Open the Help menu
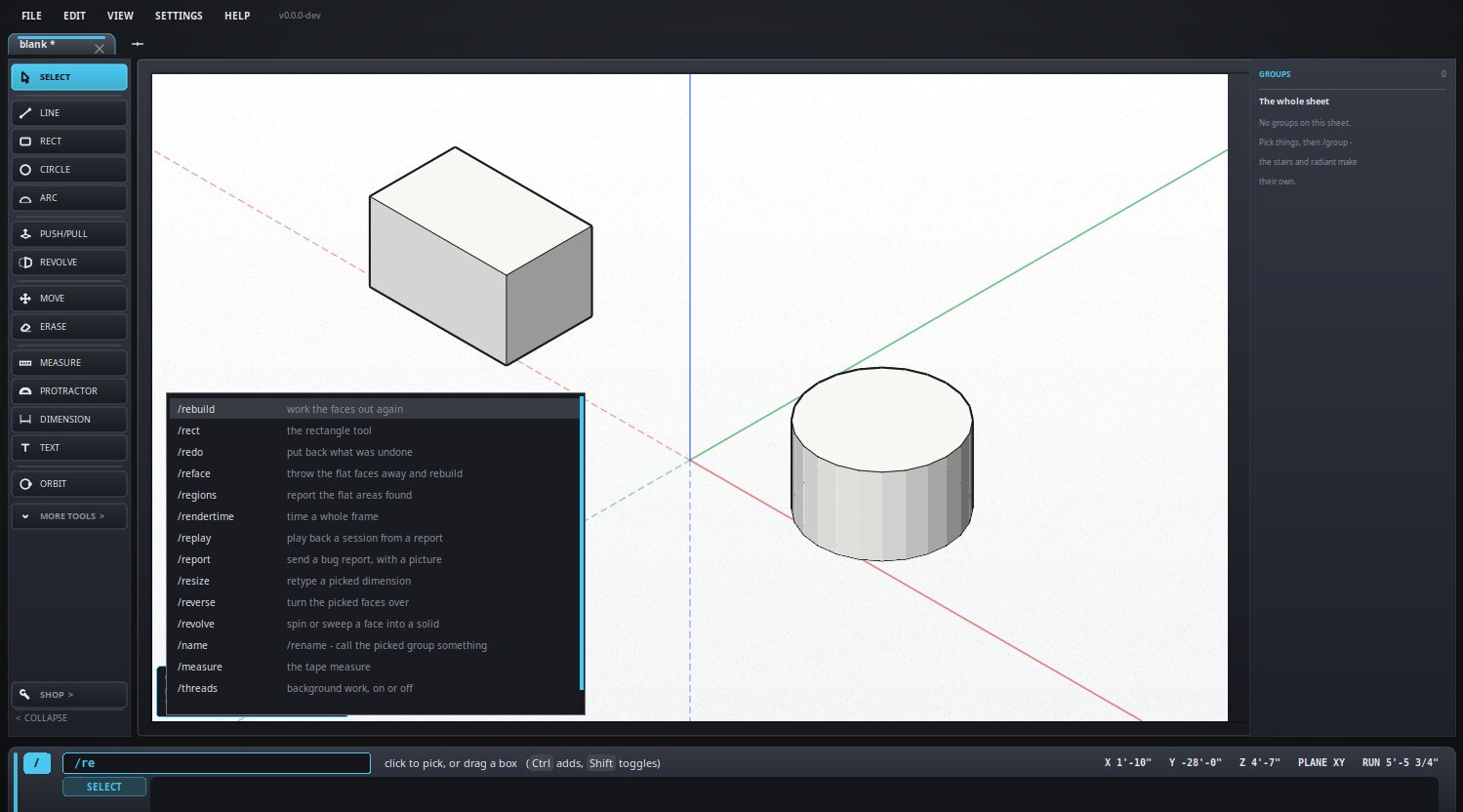This screenshot has width=1463, height=812. 237,16
